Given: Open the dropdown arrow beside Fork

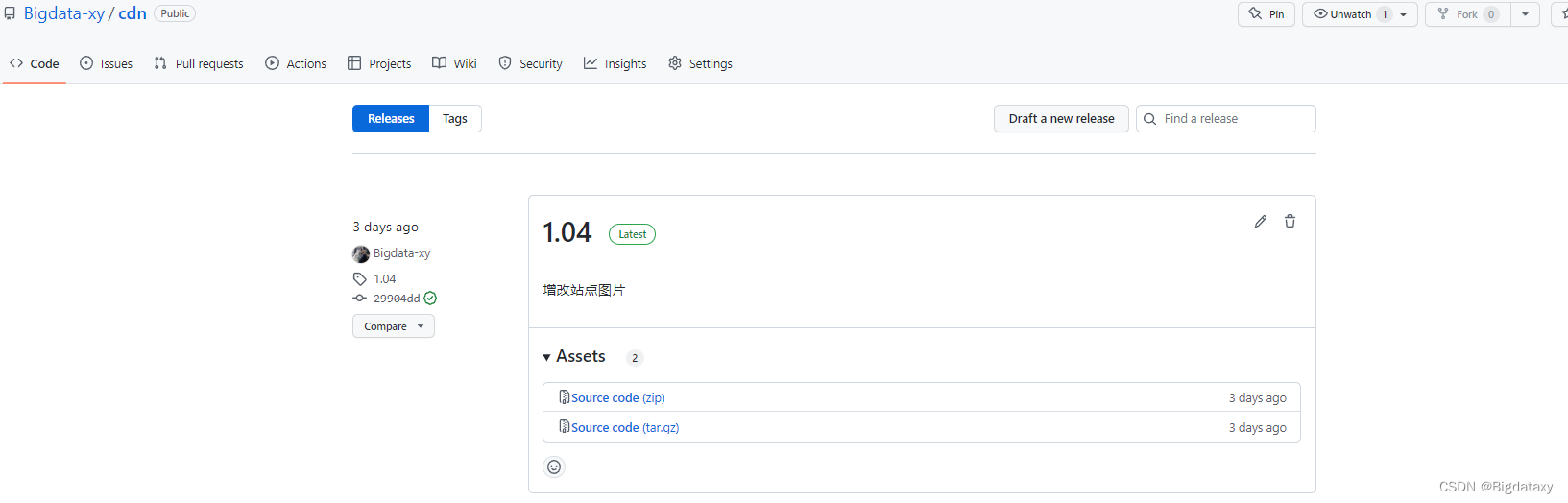Looking at the screenshot, I should [x=1525, y=14].
